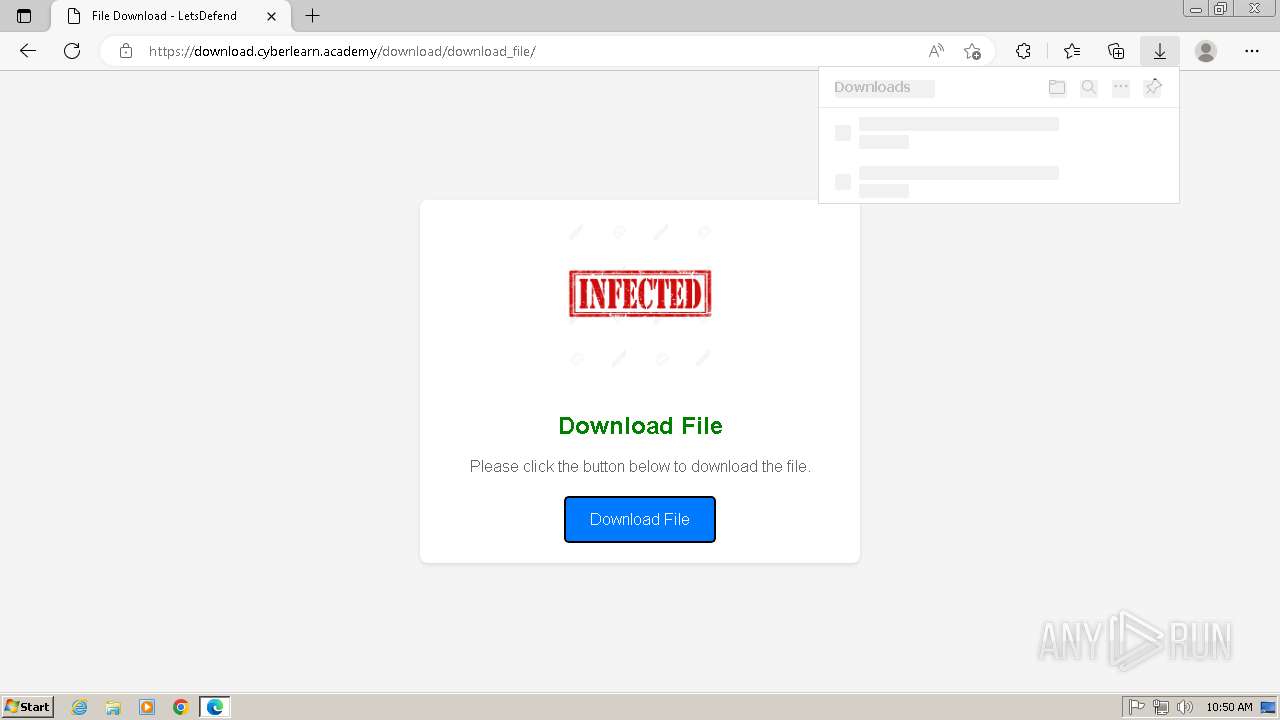1280x720 pixels.
Task: Click the INFECTED stamp image
Action: 640,294
